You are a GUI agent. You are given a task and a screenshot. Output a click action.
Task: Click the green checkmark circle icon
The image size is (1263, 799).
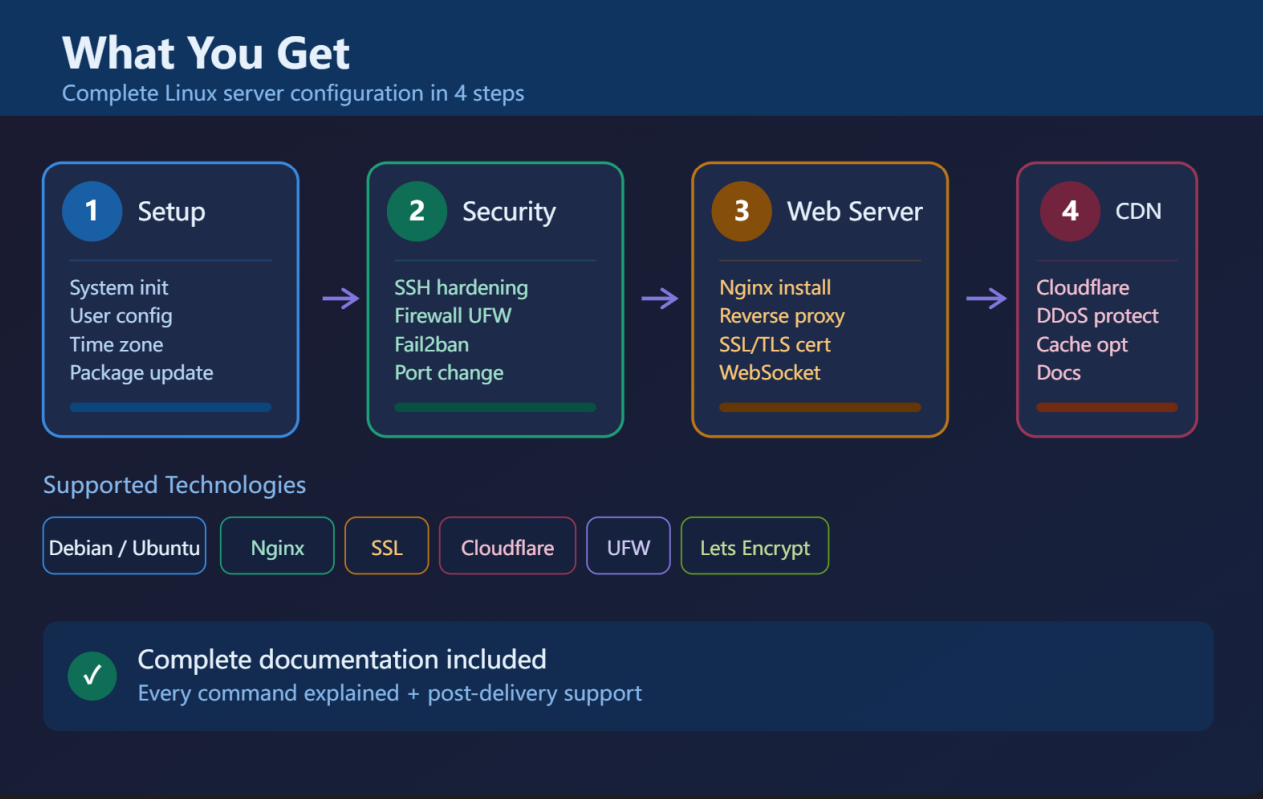92,676
